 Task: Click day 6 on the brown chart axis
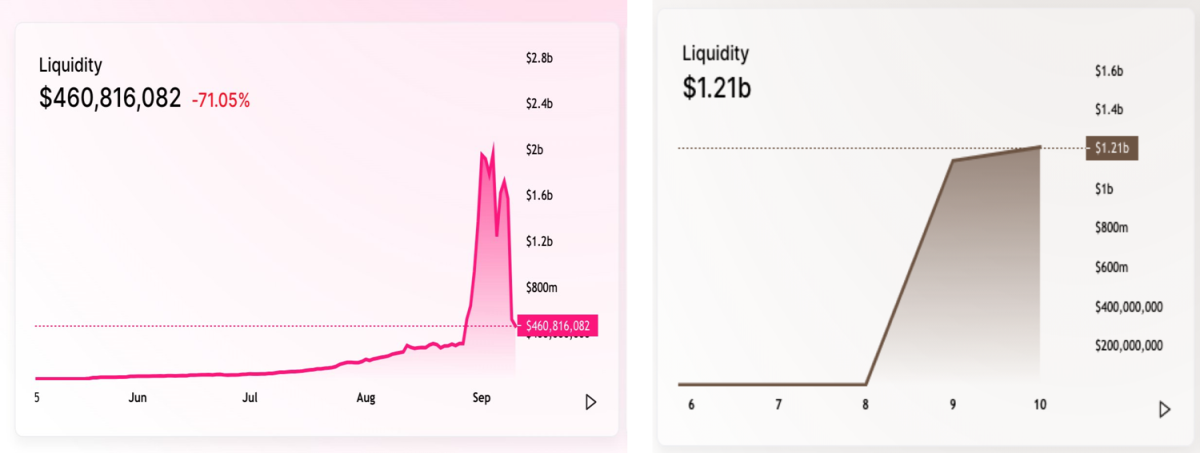(691, 405)
